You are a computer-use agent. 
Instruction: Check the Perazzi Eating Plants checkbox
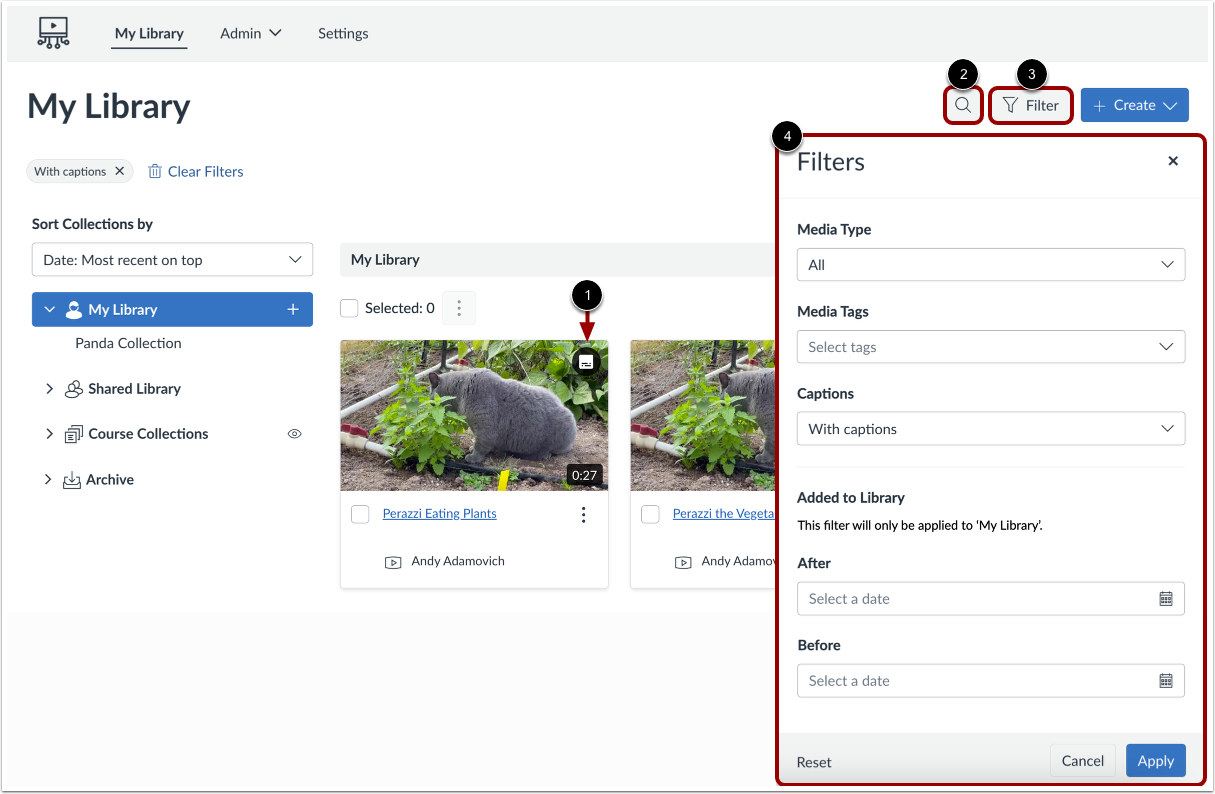360,514
